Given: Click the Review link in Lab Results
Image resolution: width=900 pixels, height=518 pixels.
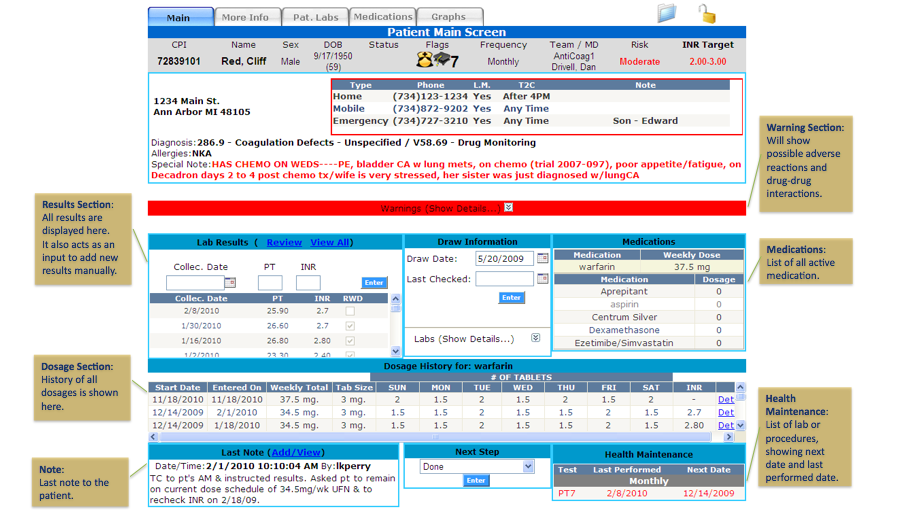Looking at the screenshot, I should (284, 242).
